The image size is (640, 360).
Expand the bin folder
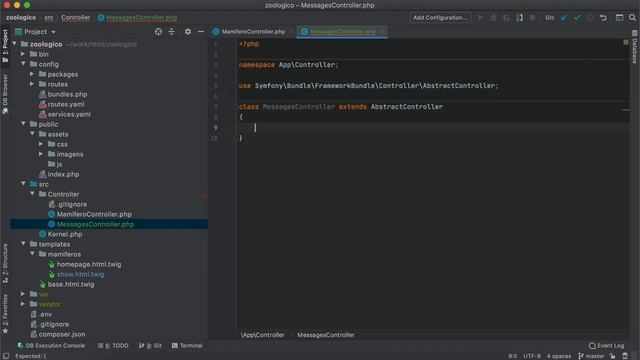[23, 54]
